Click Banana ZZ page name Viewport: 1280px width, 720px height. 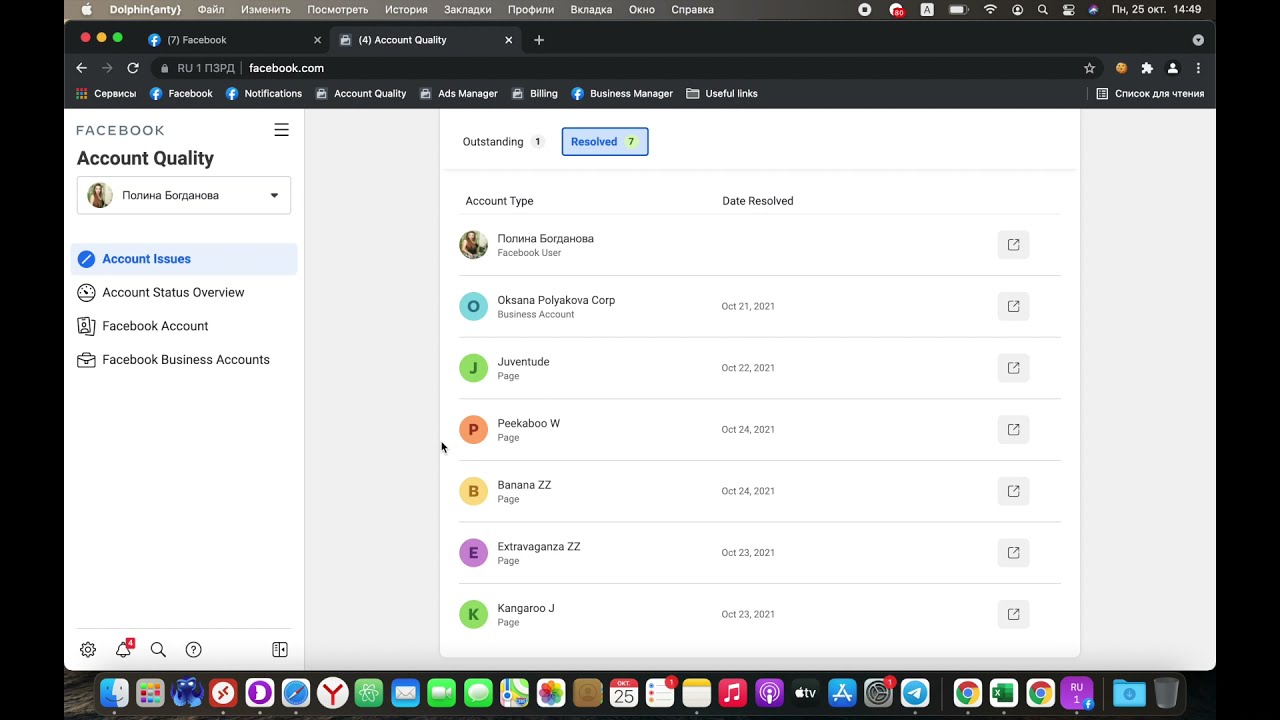[524, 485]
